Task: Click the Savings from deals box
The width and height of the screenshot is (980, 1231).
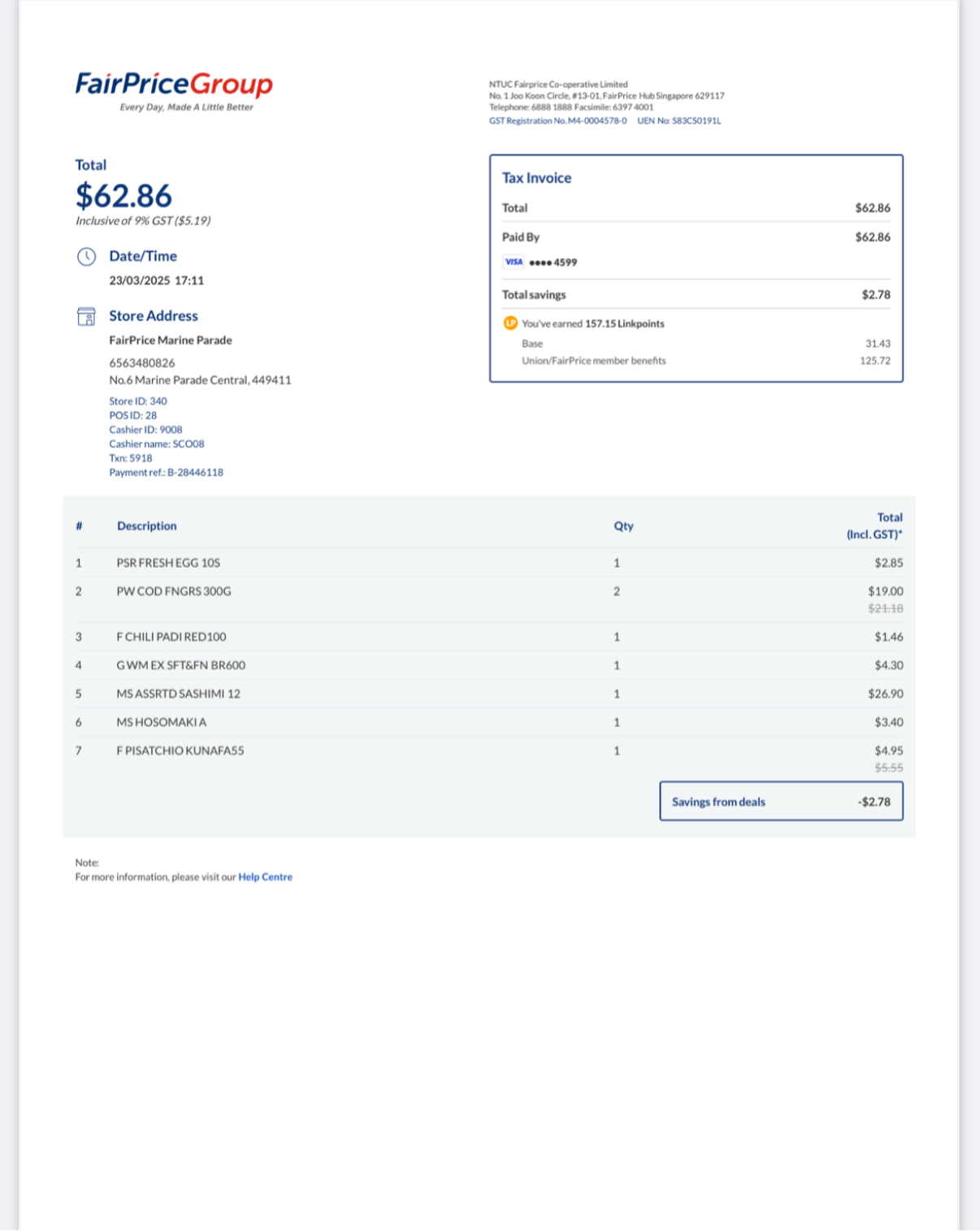Action: pos(781,801)
